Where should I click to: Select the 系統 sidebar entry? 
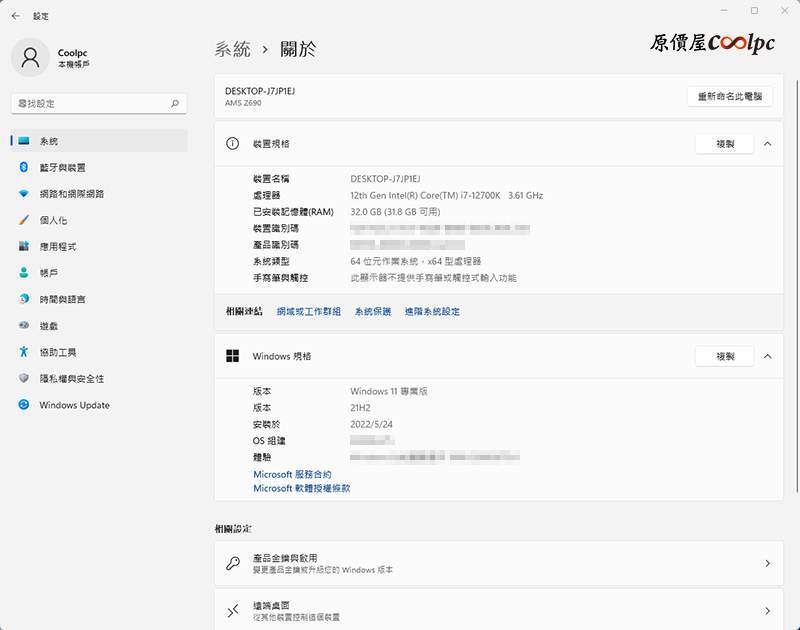coord(99,141)
